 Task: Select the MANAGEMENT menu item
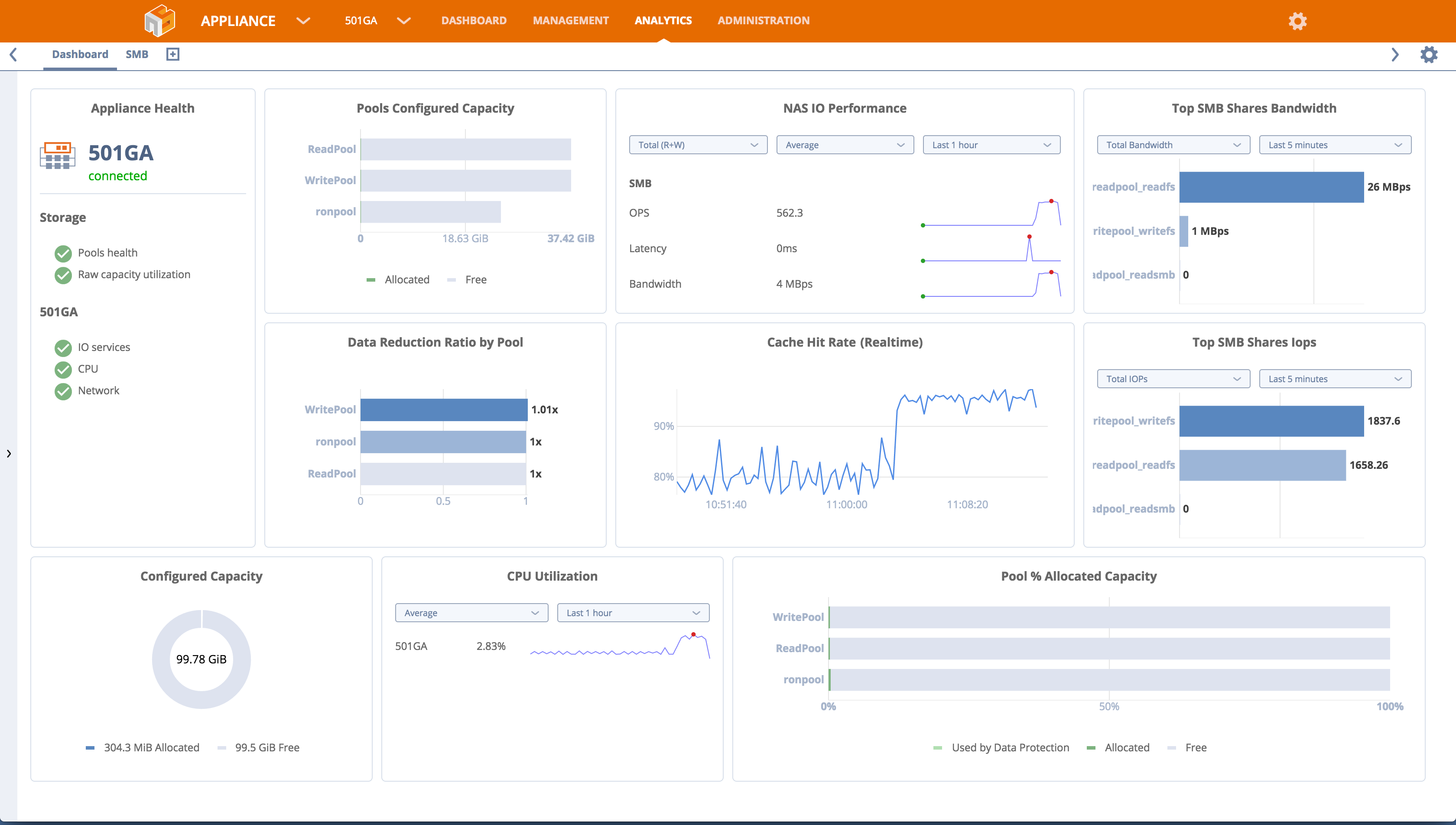coord(570,20)
